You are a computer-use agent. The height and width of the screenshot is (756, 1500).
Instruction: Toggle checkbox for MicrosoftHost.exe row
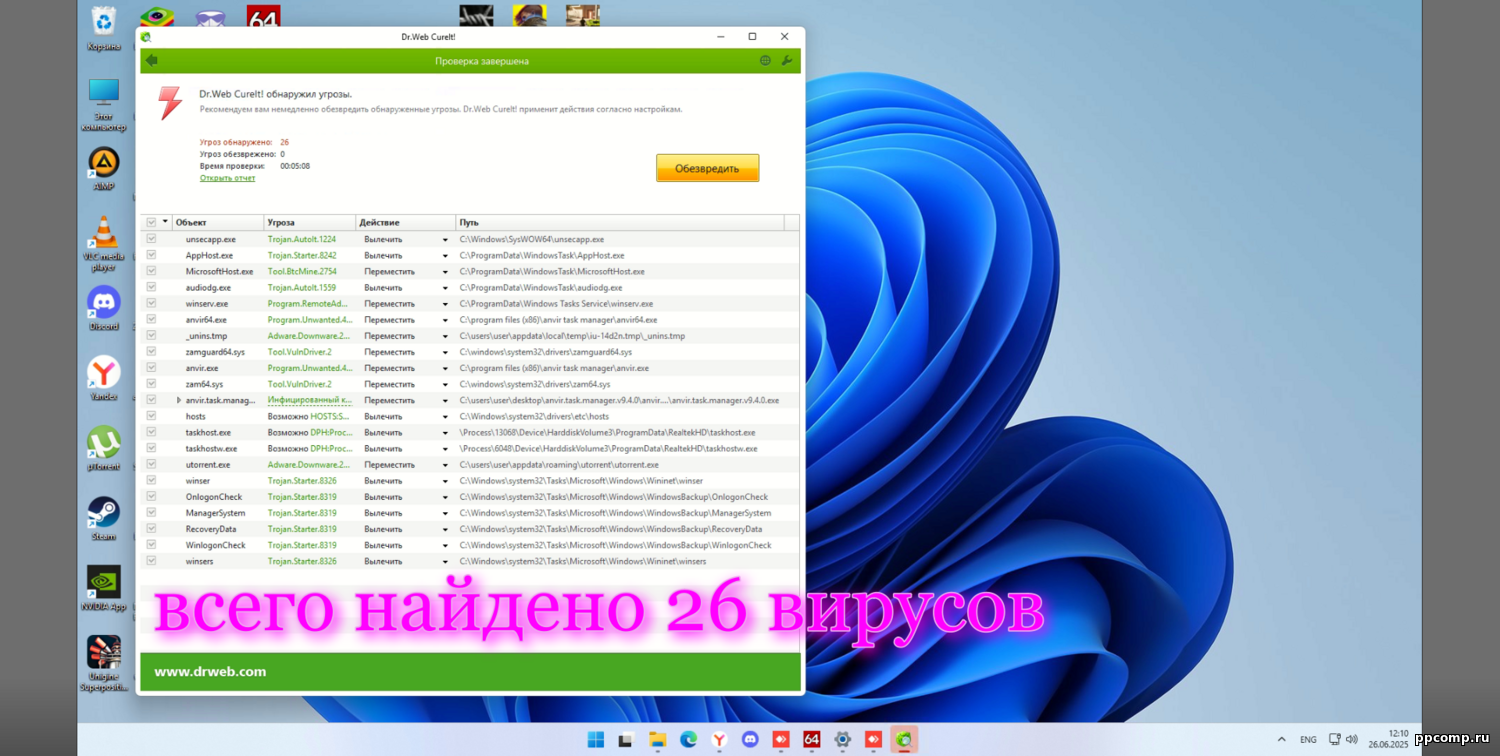pos(151,271)
